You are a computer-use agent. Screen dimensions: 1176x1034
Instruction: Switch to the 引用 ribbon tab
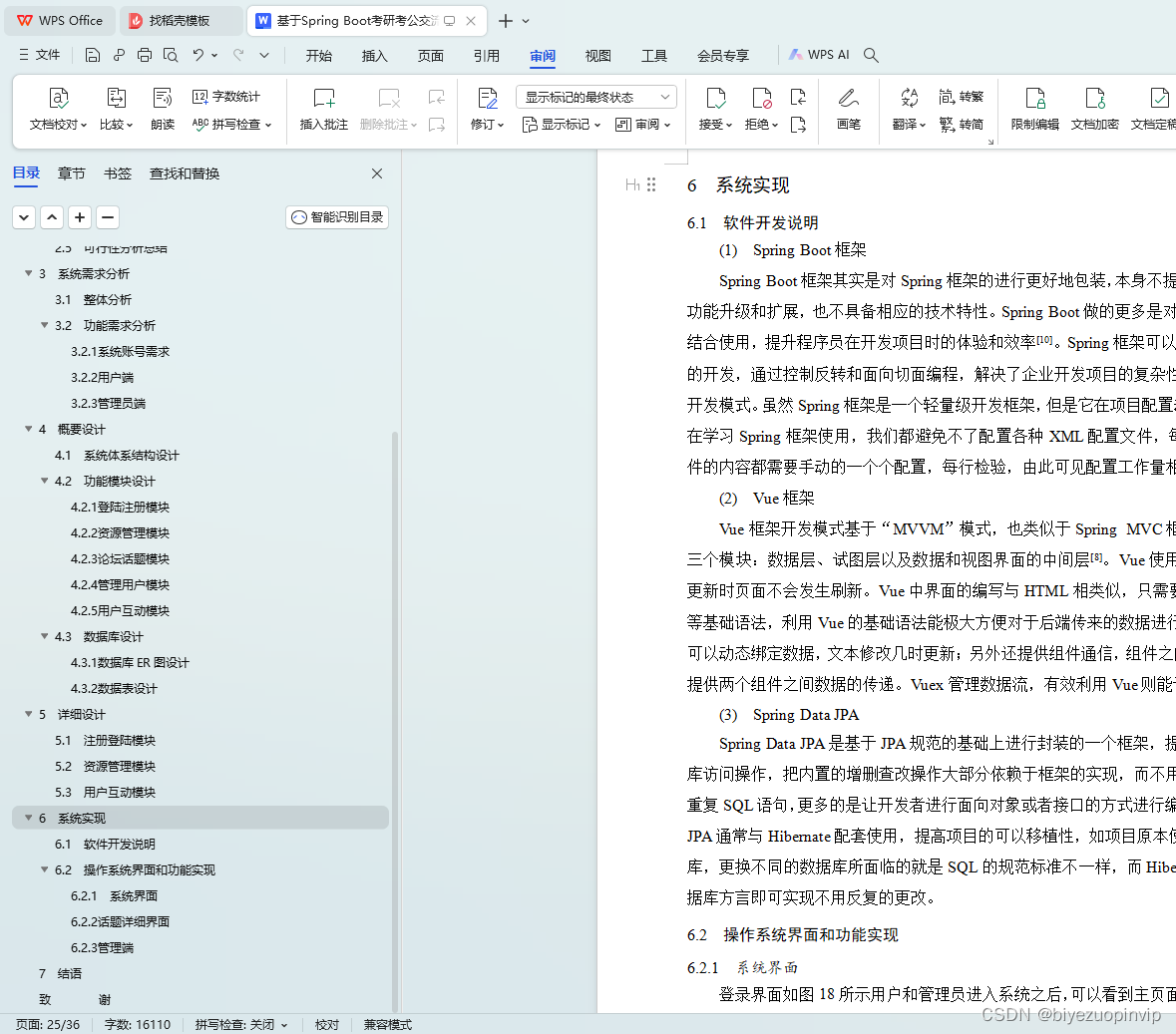pos(486,56)
